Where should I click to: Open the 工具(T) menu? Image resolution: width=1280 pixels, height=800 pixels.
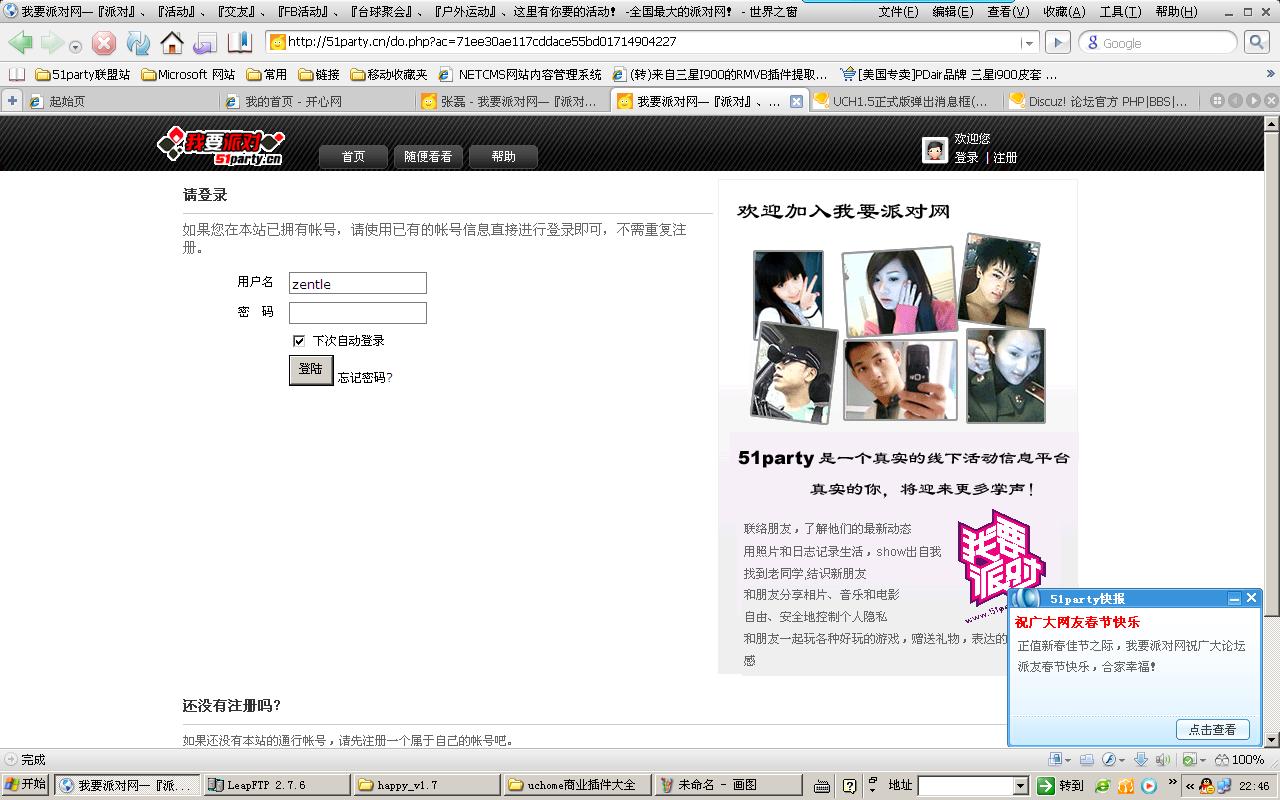point(1120,12)
